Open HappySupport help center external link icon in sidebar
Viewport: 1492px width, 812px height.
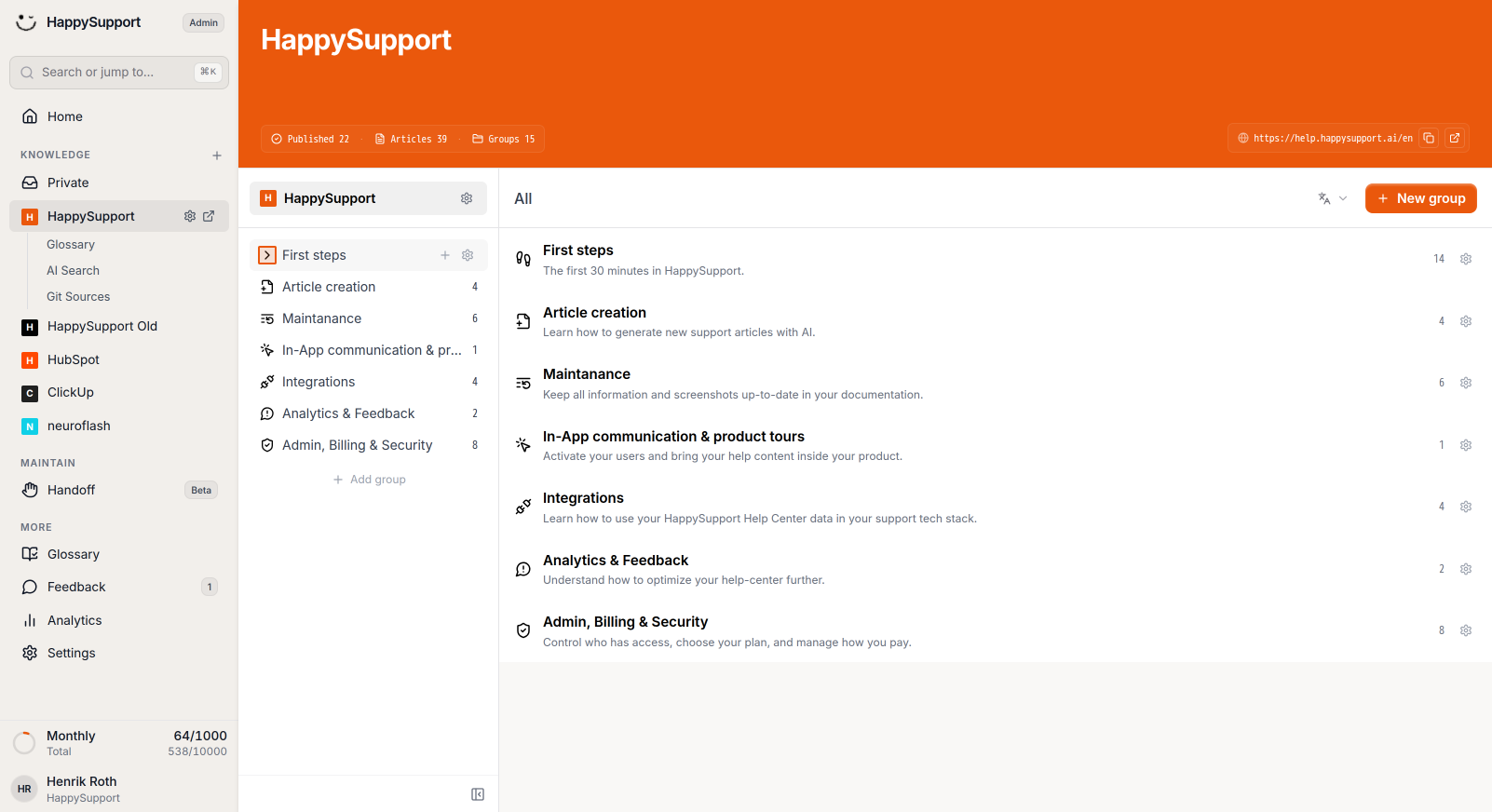click(x=209, y=216)
